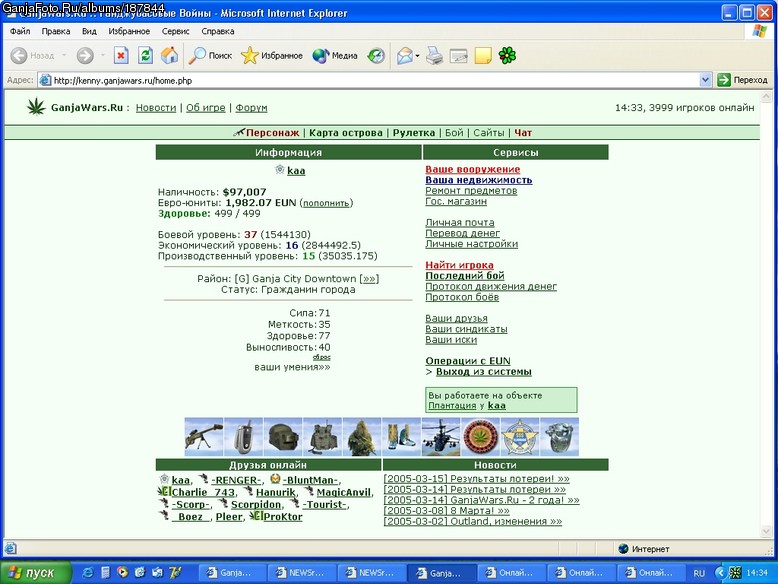
Task: Open the Back button history dropdown arrow
Action: [64, 56]
